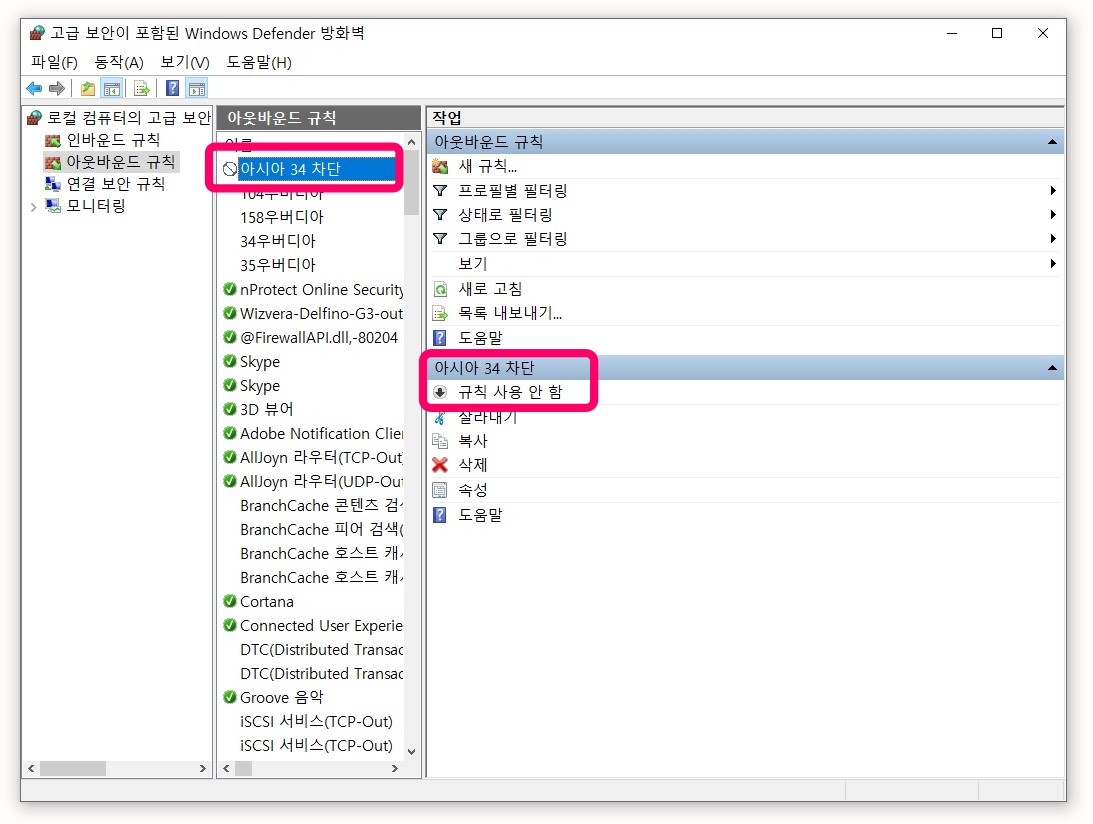The height and width of the screenshot is (824, 1093).
Task: Open the 도움말(H) menu
Action: tap(259, 63)
